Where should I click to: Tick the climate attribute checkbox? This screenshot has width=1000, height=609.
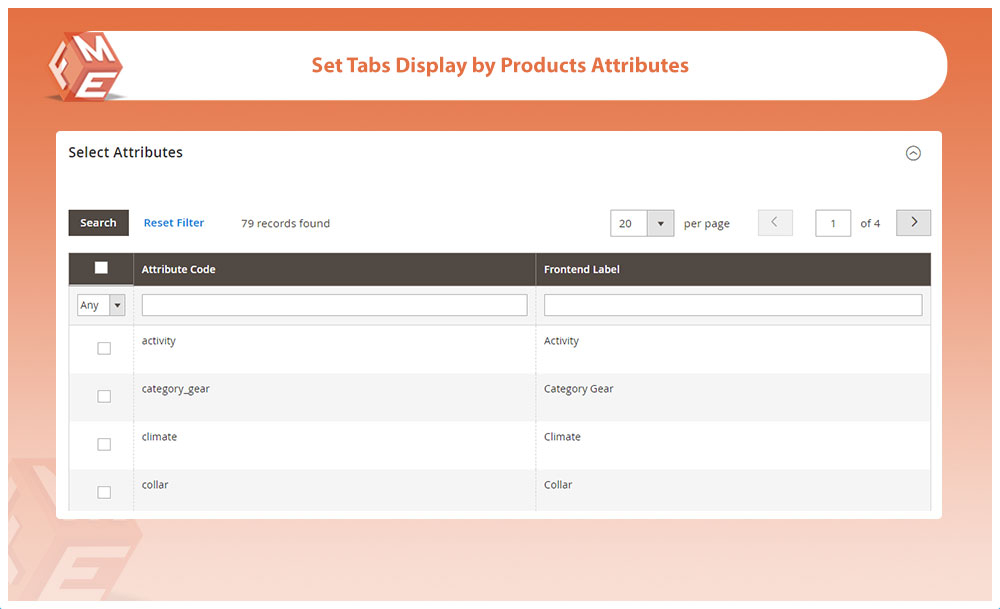[104, 444]
